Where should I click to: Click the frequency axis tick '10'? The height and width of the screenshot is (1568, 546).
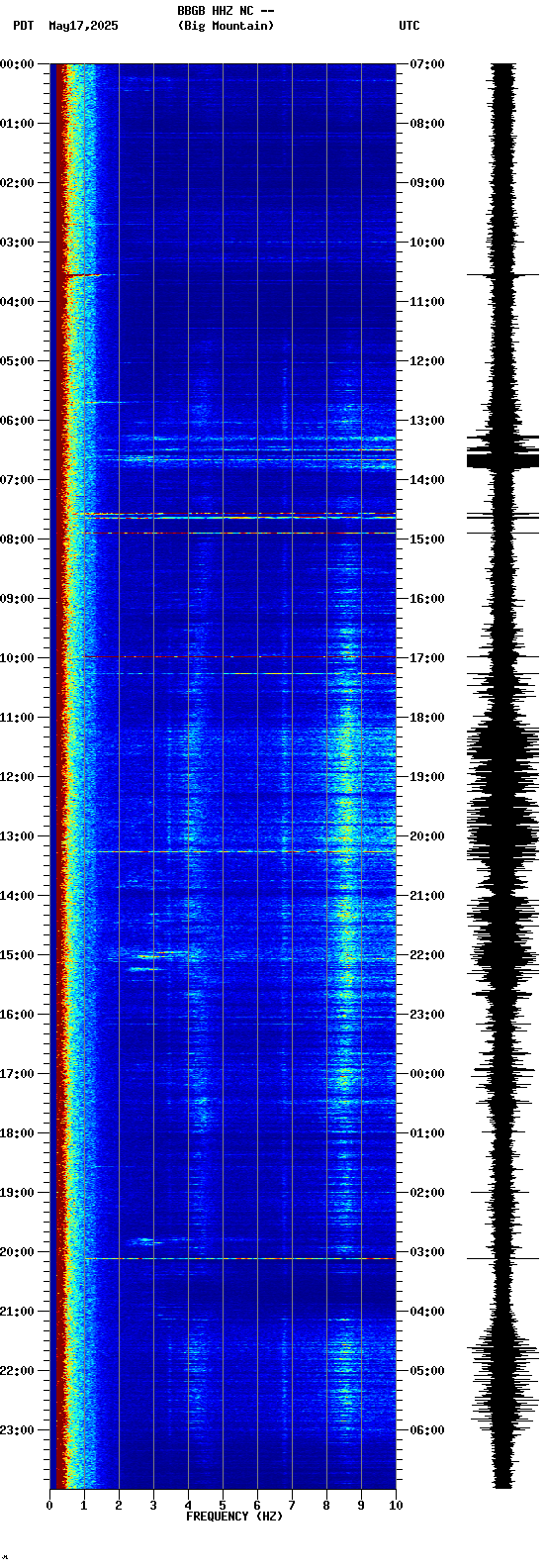click(x=396, y=1506)
